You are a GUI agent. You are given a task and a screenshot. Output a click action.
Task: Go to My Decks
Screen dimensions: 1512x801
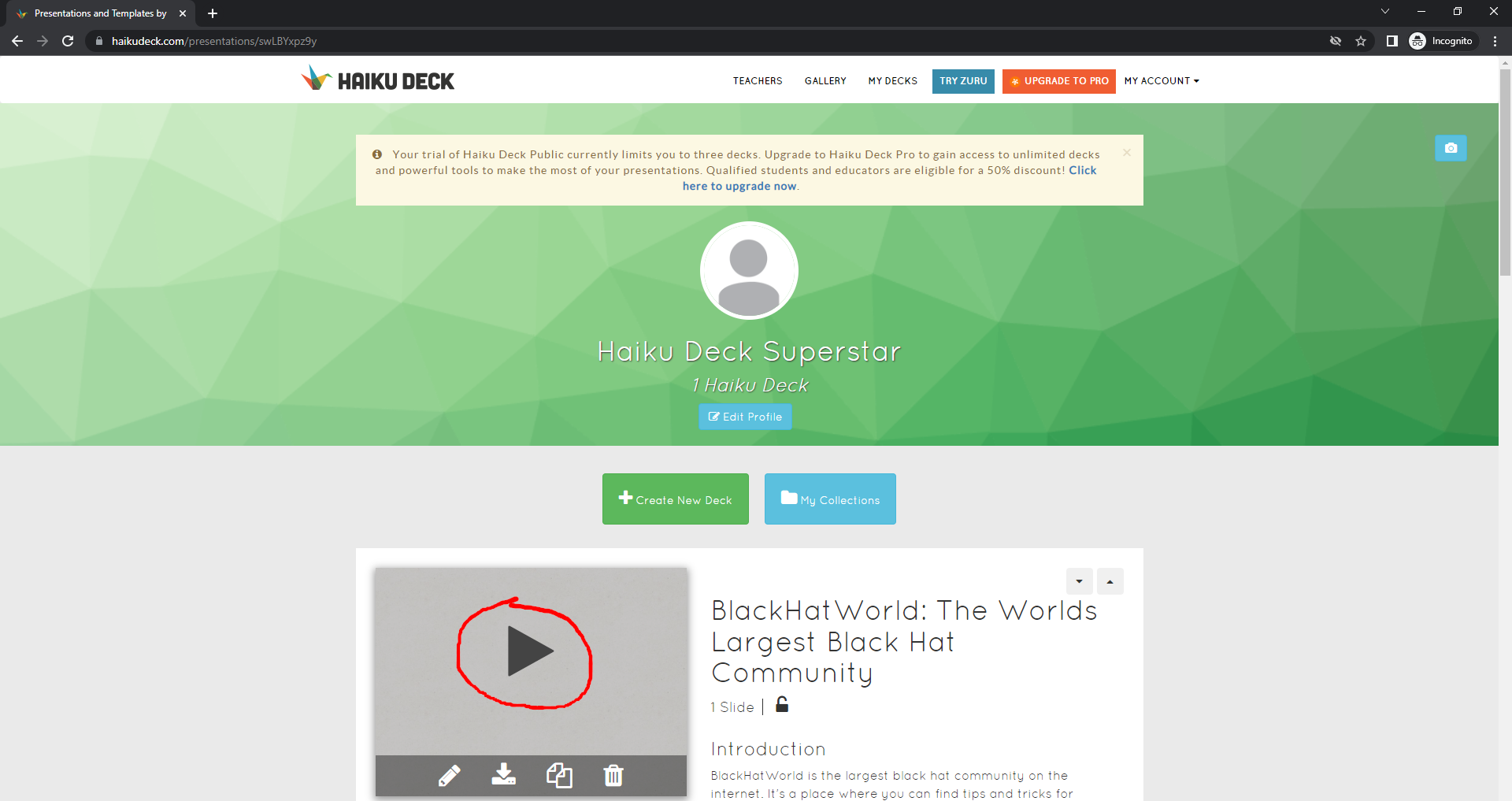tap(893, 81)
